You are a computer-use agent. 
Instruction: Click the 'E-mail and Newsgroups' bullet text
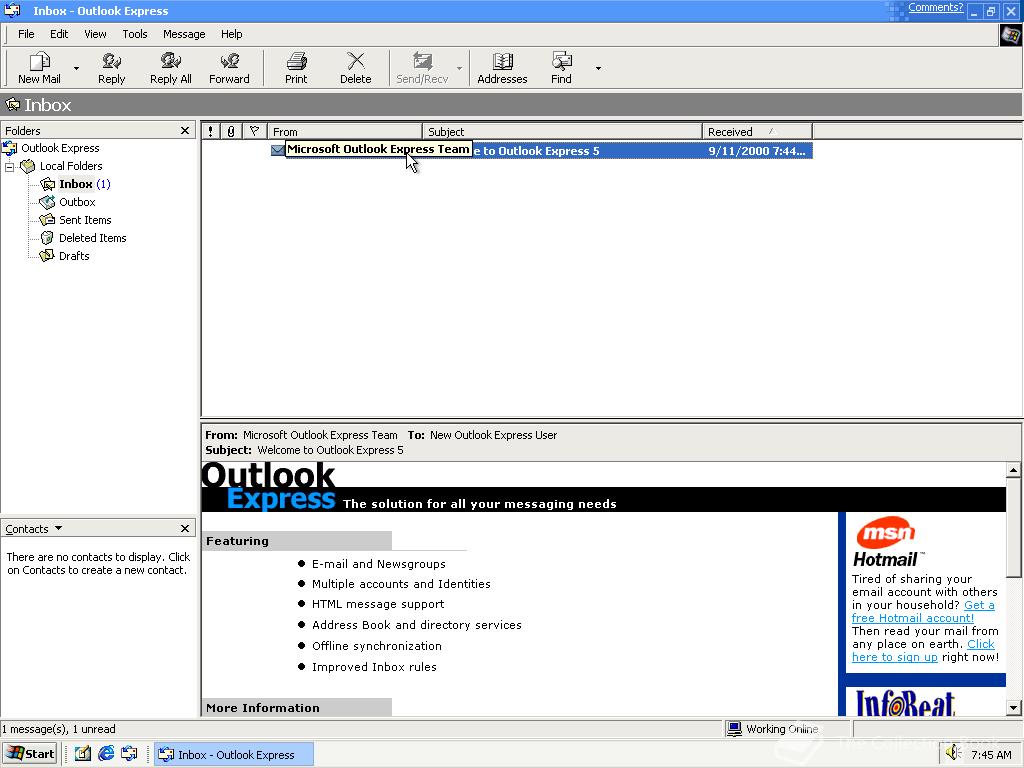[x=379, y=564]
